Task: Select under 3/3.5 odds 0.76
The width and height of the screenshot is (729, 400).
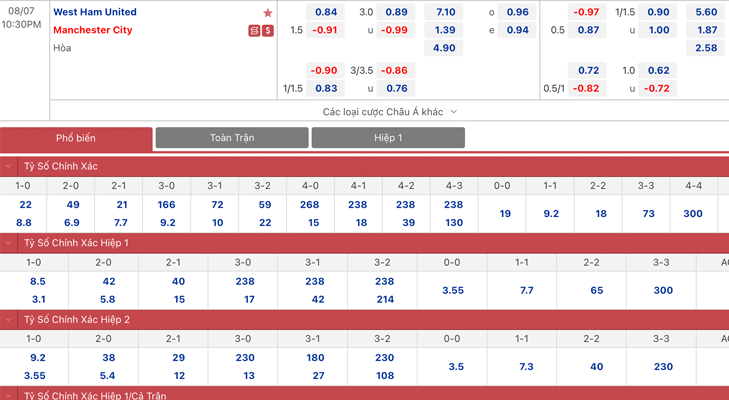Action: tap(396, 88)
